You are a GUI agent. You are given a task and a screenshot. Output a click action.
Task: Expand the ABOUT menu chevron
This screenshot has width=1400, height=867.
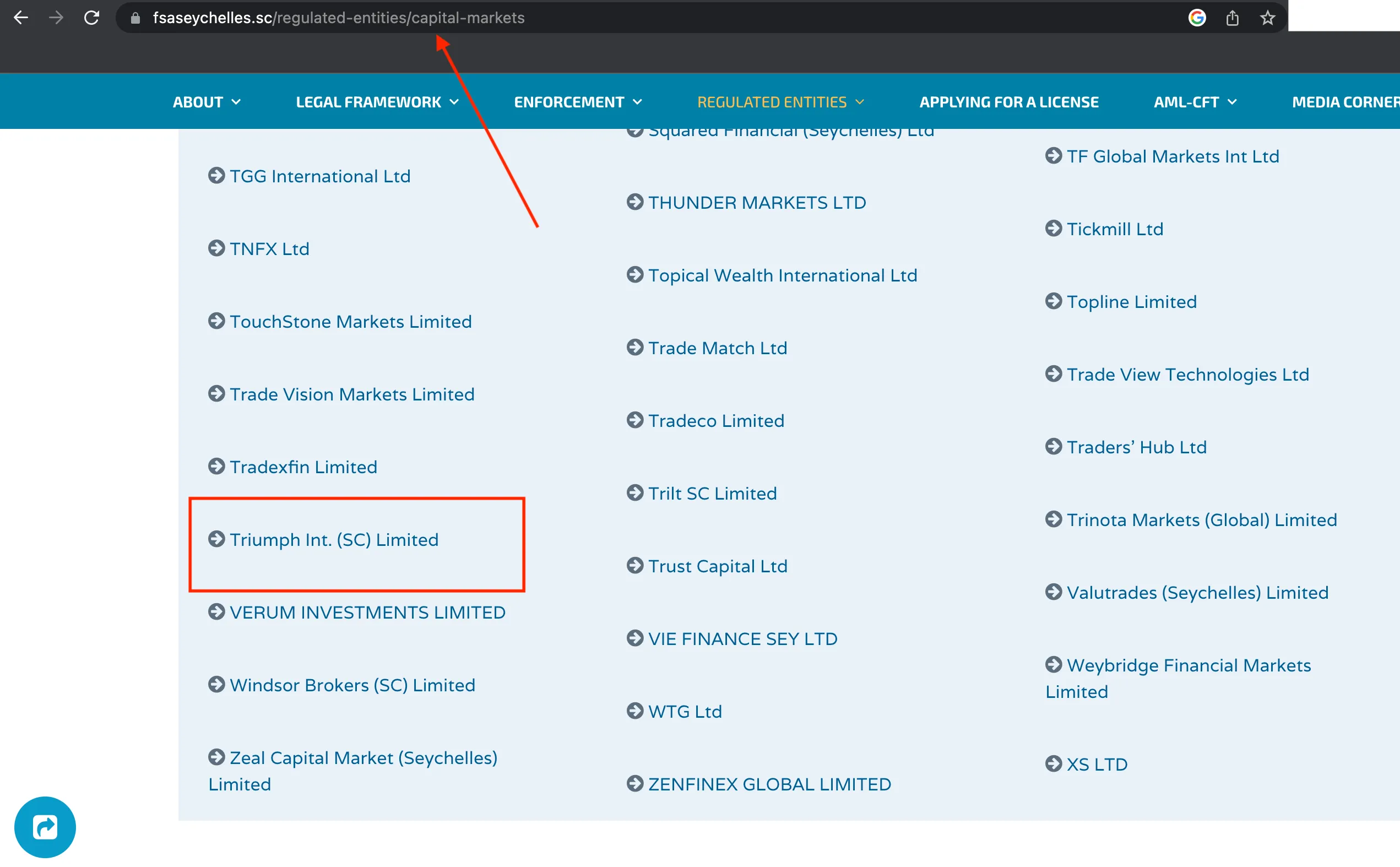236,102
